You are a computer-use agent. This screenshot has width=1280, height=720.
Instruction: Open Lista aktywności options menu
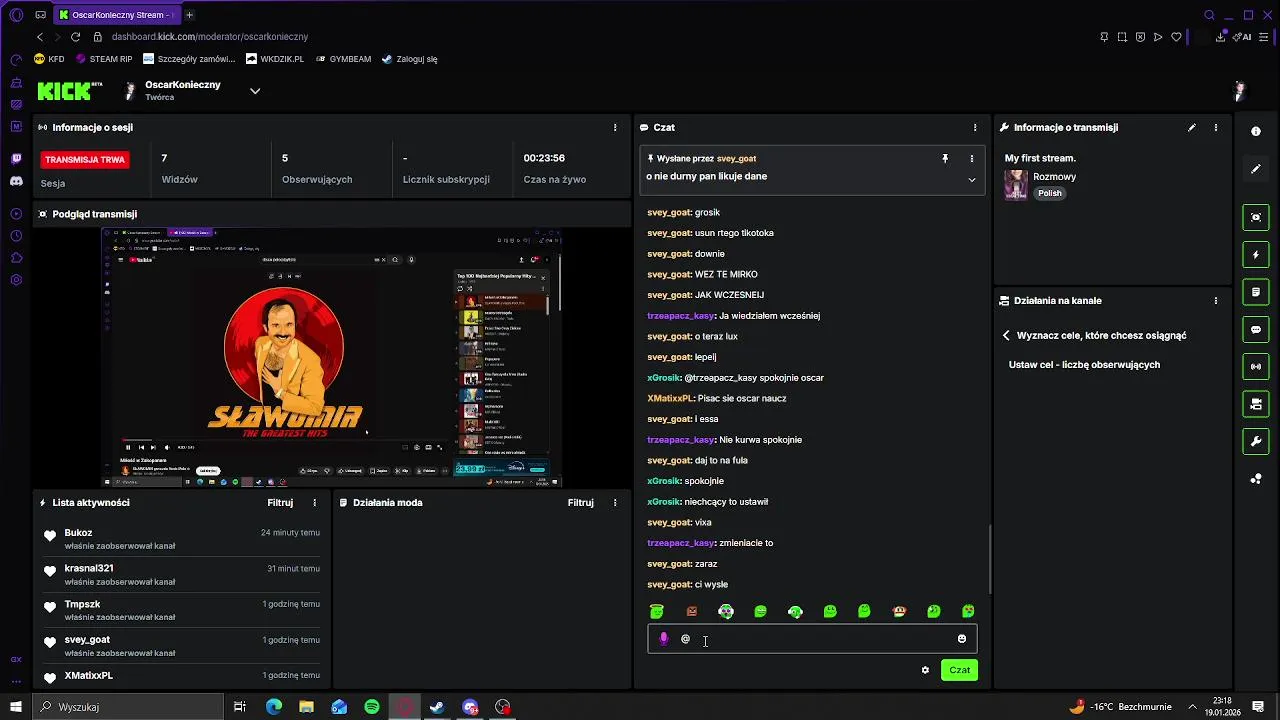315,503
